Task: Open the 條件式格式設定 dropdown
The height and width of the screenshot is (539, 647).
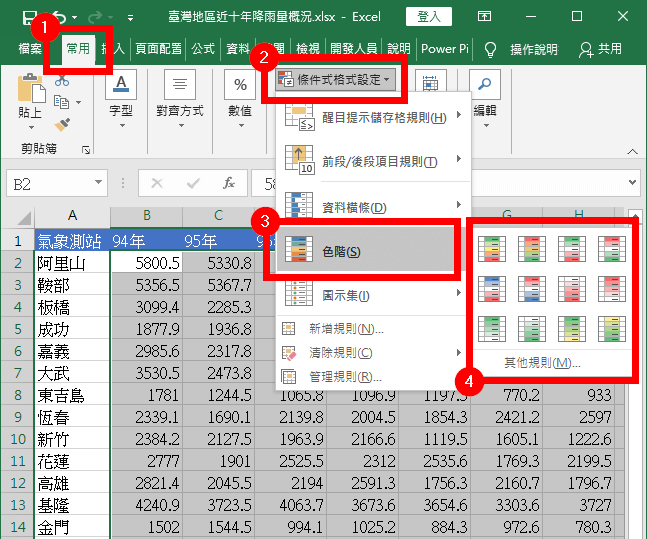Action: [335, 79]
